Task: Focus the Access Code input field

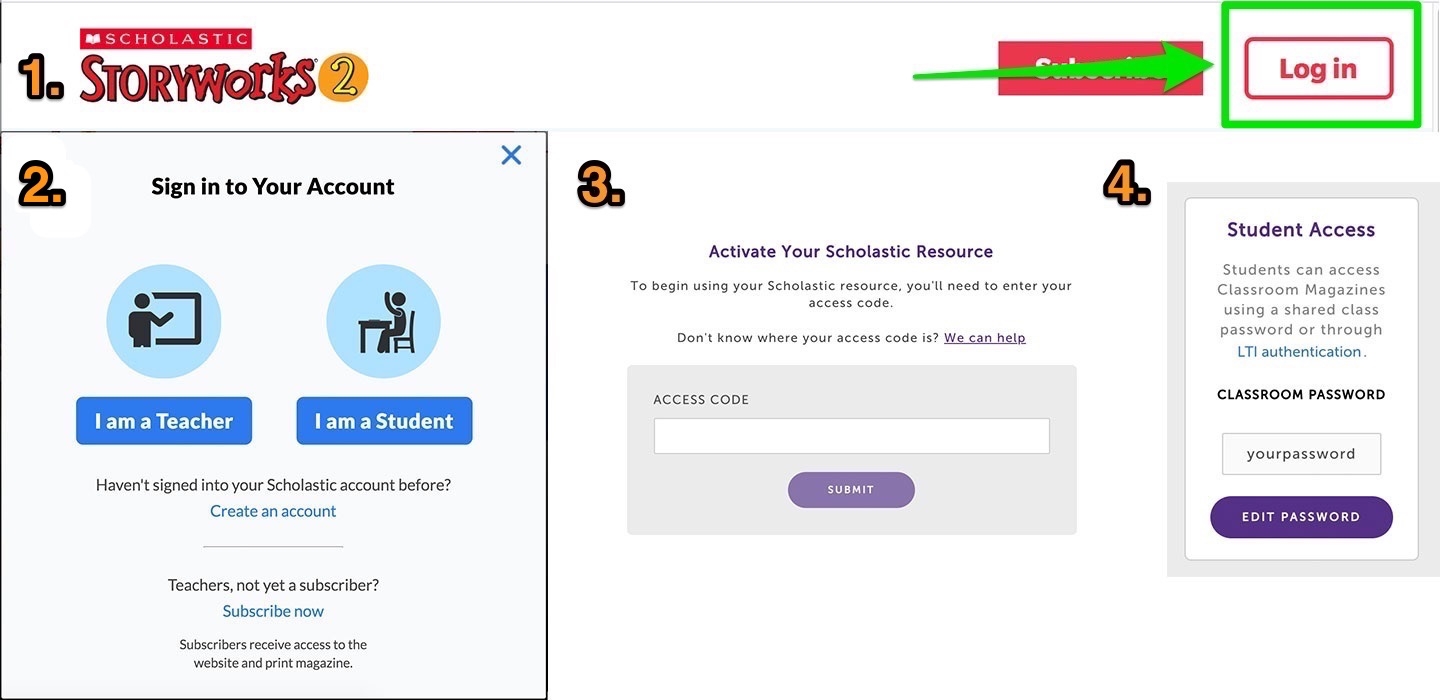Action: [851, 436]
